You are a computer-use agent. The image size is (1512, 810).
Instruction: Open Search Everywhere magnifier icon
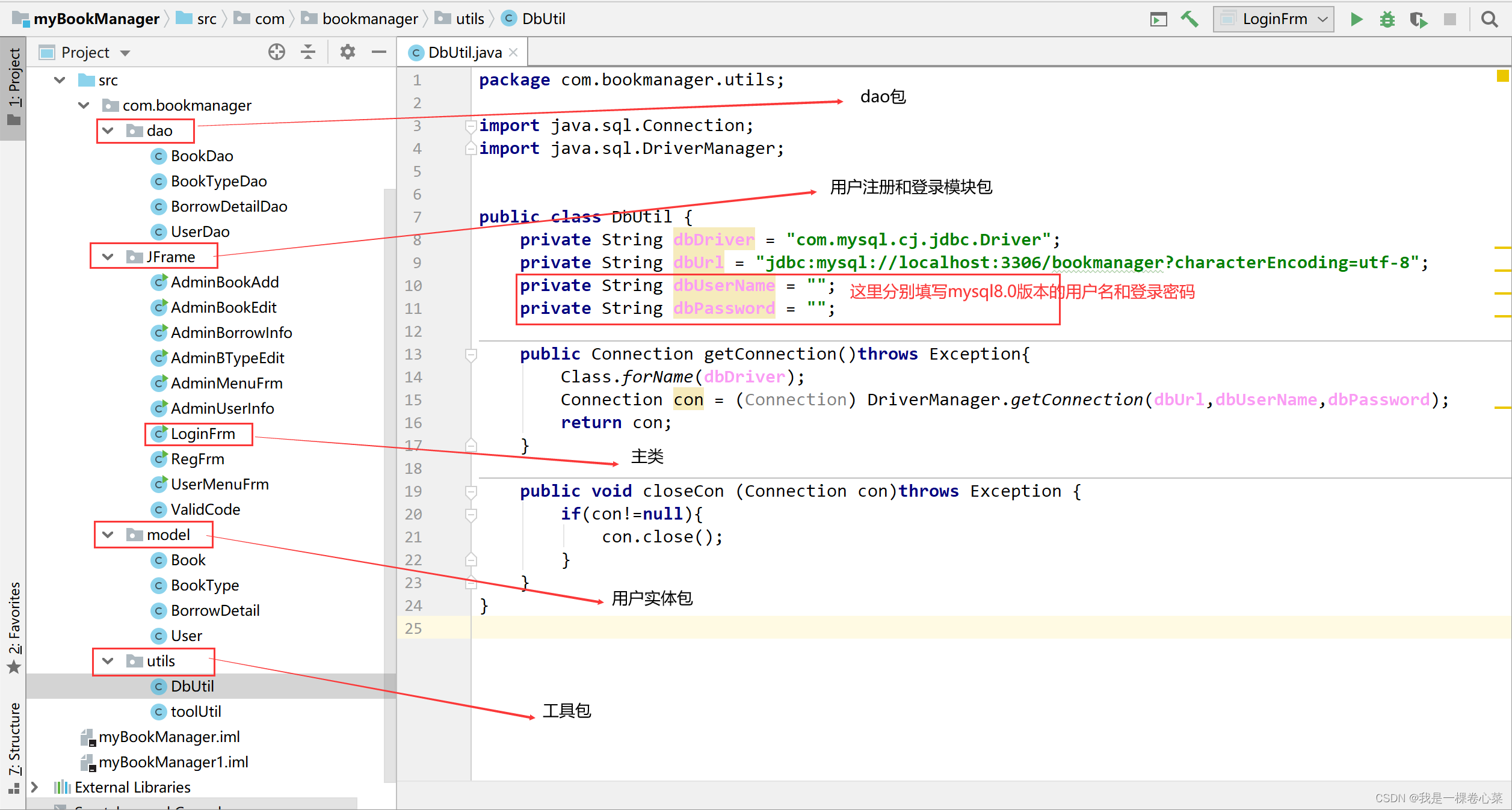1490,19
